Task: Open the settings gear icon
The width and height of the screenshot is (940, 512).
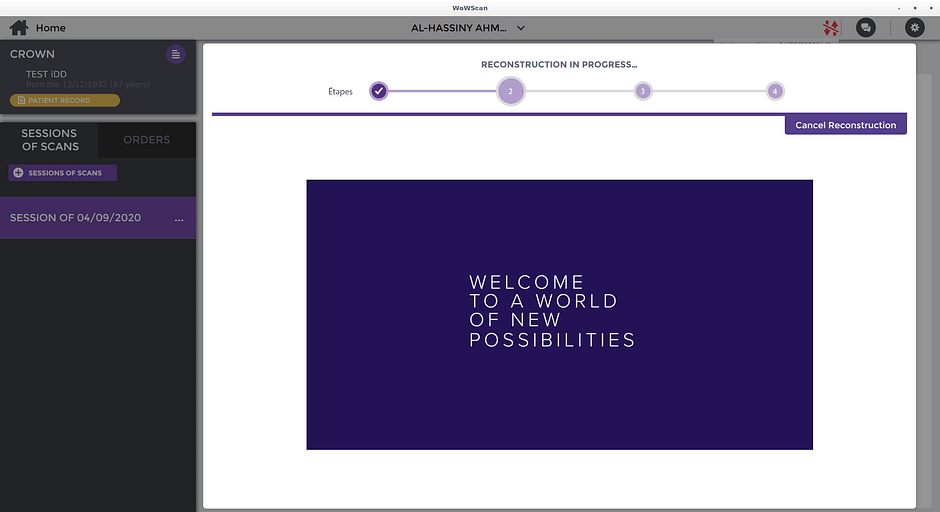Action: [914, 28]
